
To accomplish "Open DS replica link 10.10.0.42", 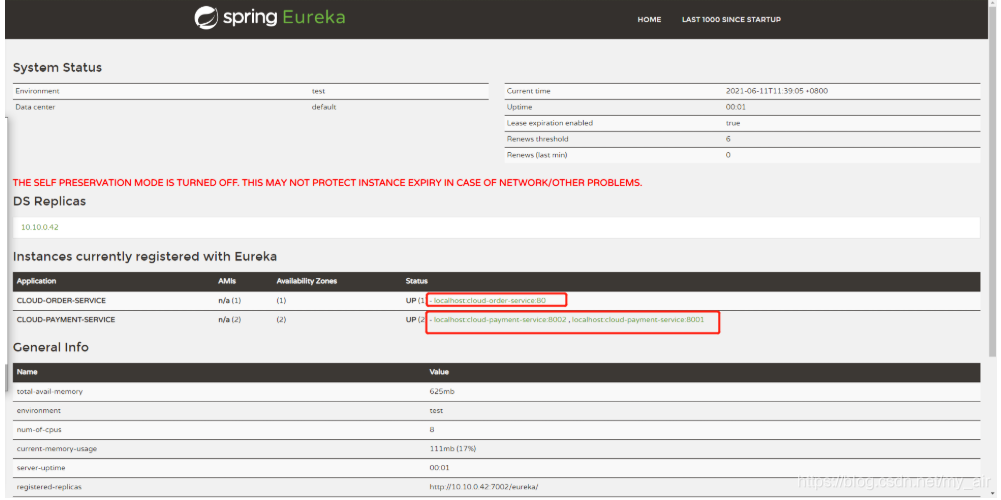I will click(40, 227).
